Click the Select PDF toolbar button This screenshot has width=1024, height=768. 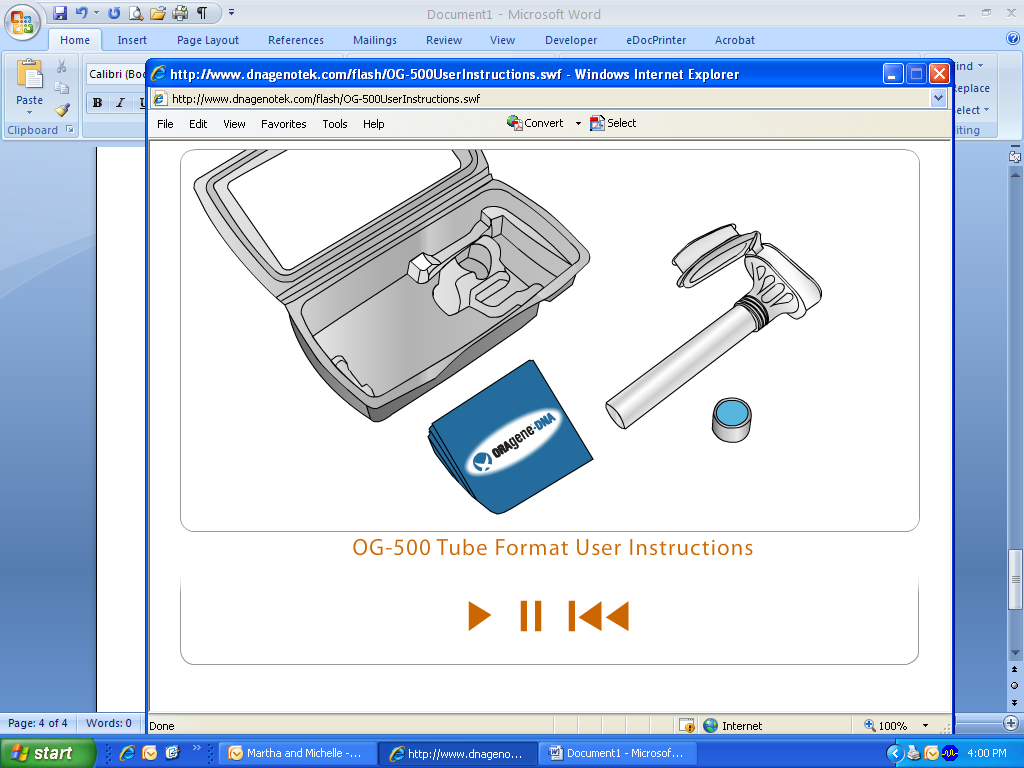coord(613,123)
